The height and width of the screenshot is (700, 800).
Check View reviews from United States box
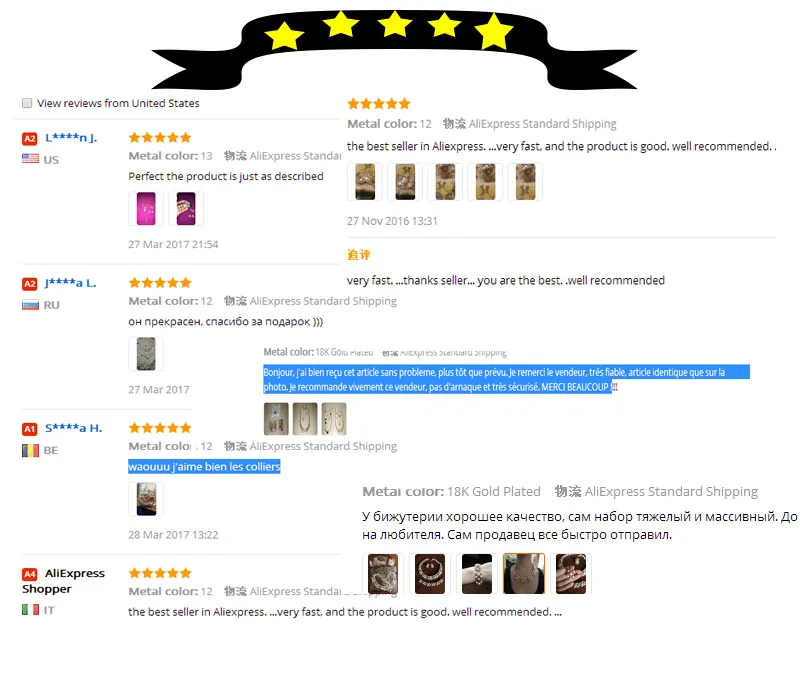coord(27,103)
